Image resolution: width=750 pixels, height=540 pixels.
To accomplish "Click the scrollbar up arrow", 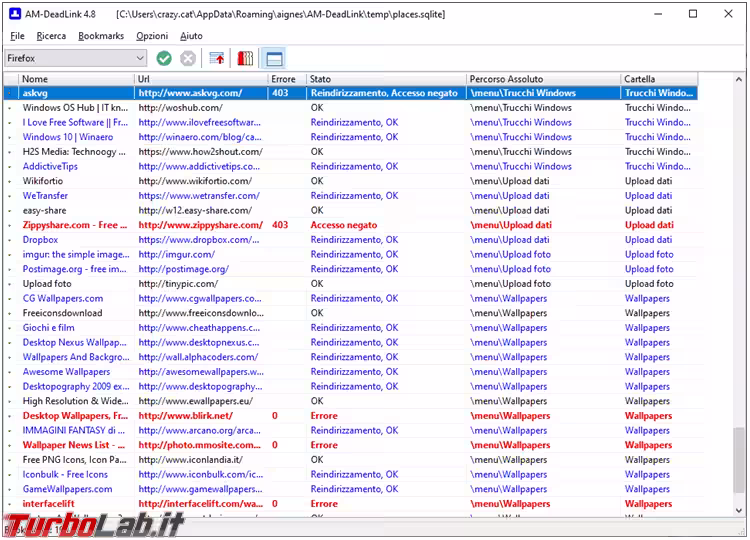I will click(x=739, y=79).
